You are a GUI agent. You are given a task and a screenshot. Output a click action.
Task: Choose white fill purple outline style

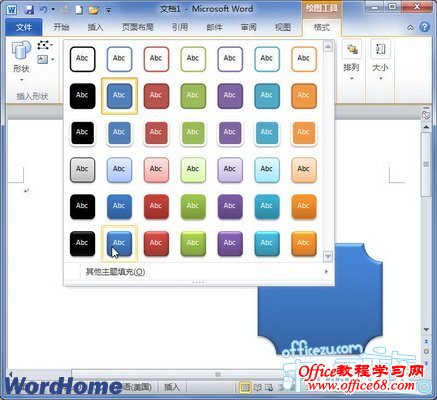tap(230, 59)
